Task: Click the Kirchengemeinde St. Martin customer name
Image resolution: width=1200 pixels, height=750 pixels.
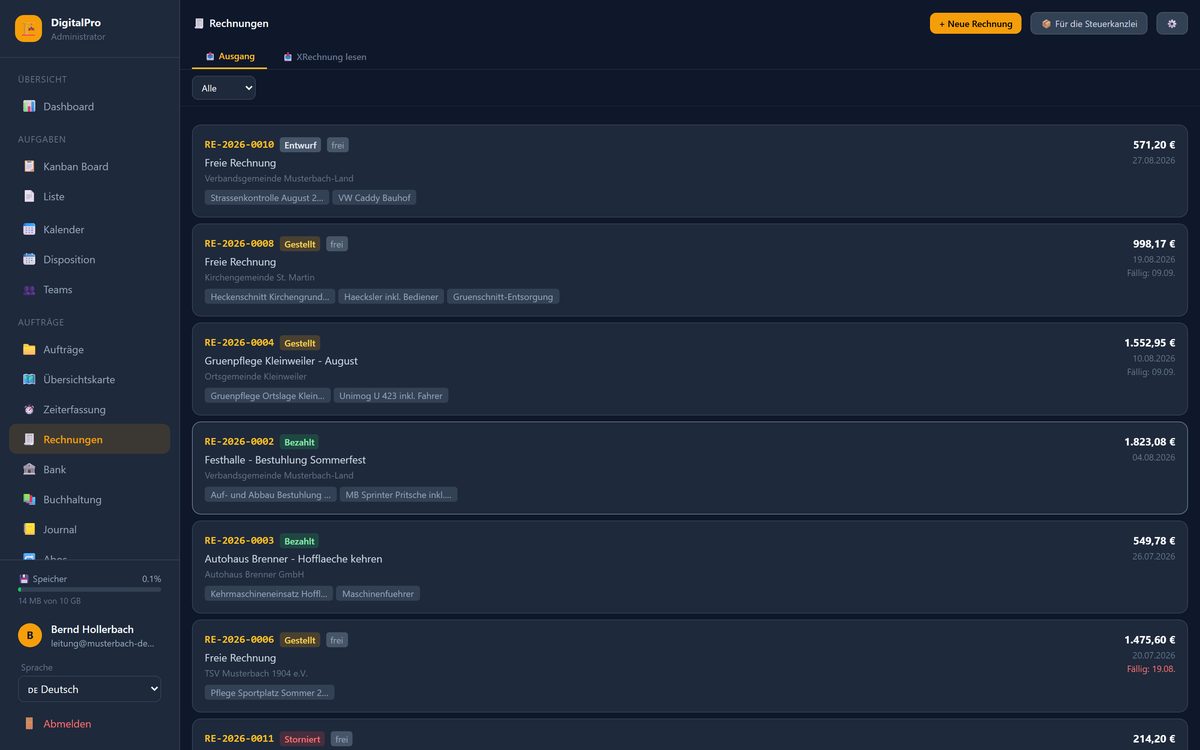Action: pos(259,278)
